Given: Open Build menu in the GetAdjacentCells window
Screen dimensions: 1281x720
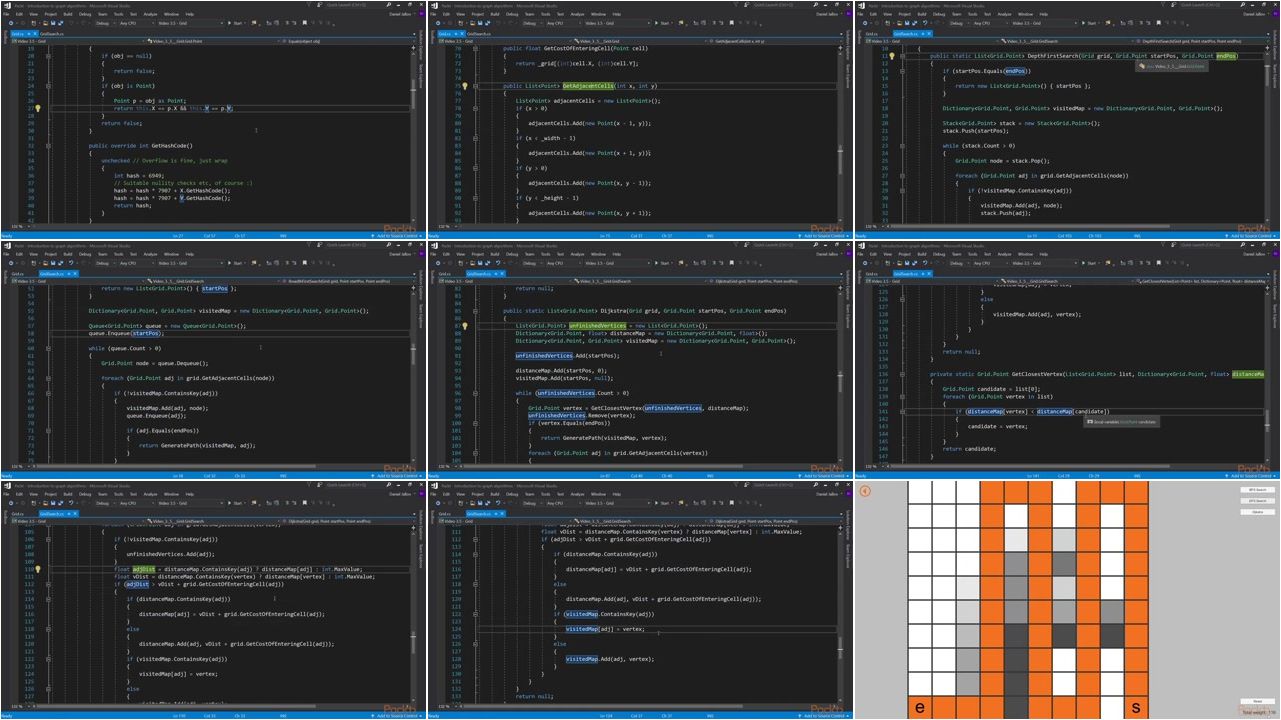Looking at the screenshot, I should (495, 15).
